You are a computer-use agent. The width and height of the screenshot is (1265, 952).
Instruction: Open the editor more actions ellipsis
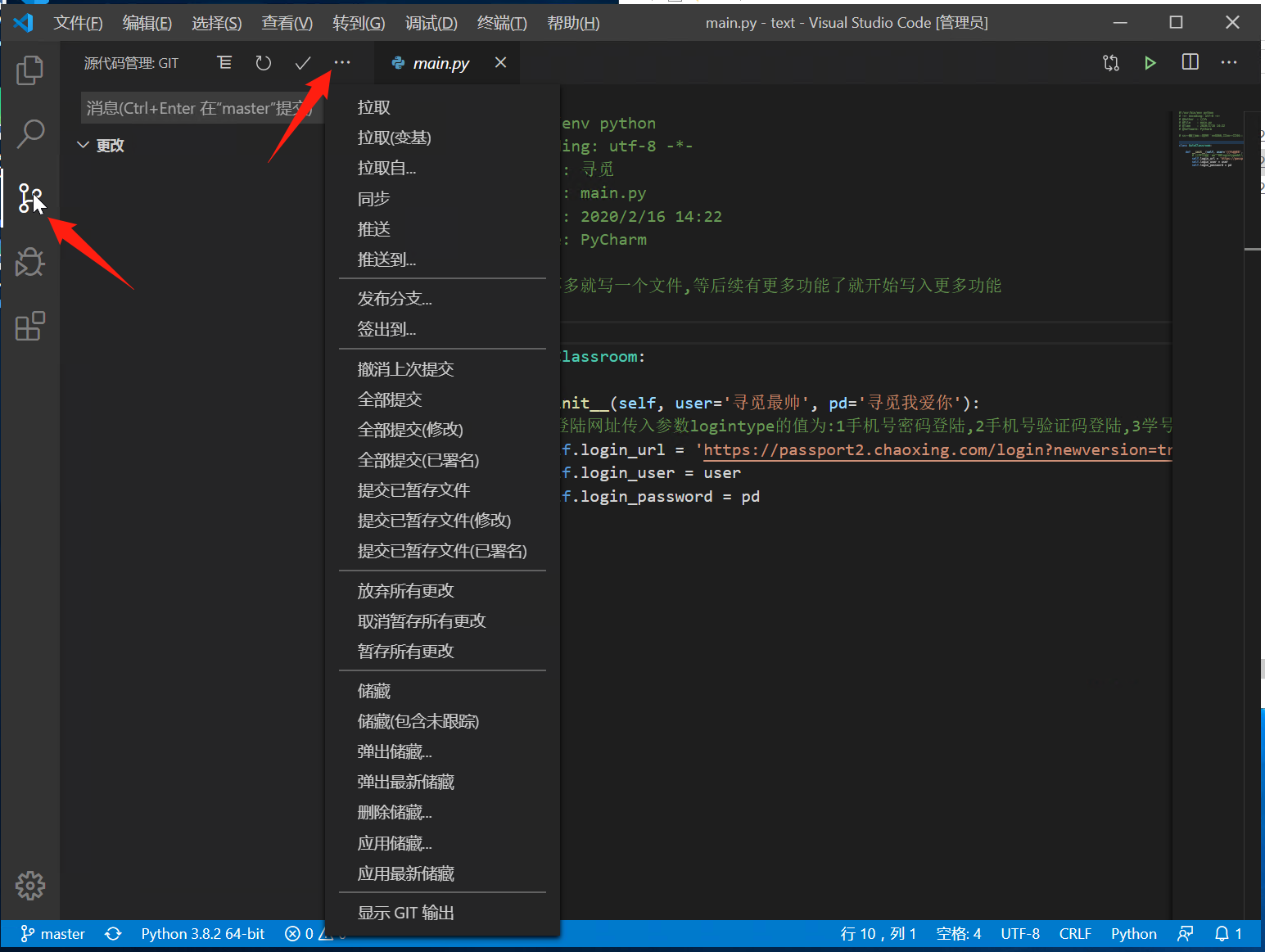pos(1229,63)
